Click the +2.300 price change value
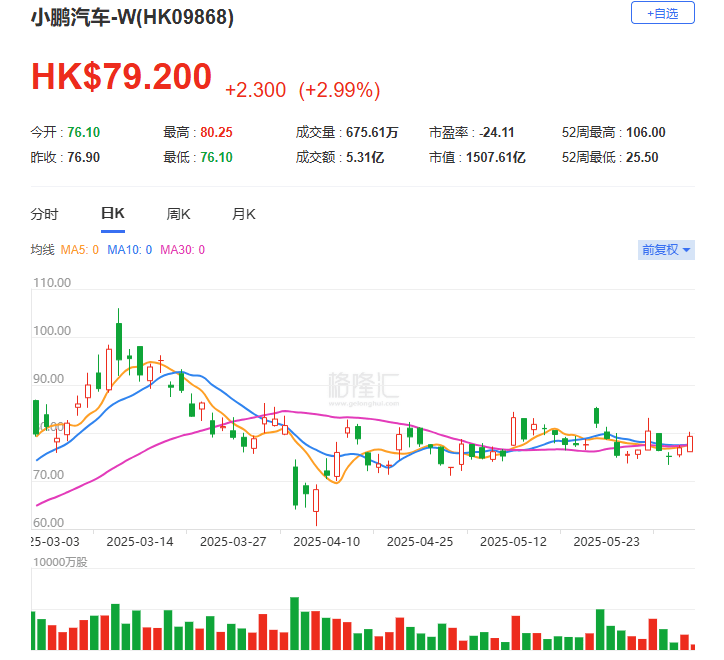Viewport: 724px width, 660px height. point(255,90)
